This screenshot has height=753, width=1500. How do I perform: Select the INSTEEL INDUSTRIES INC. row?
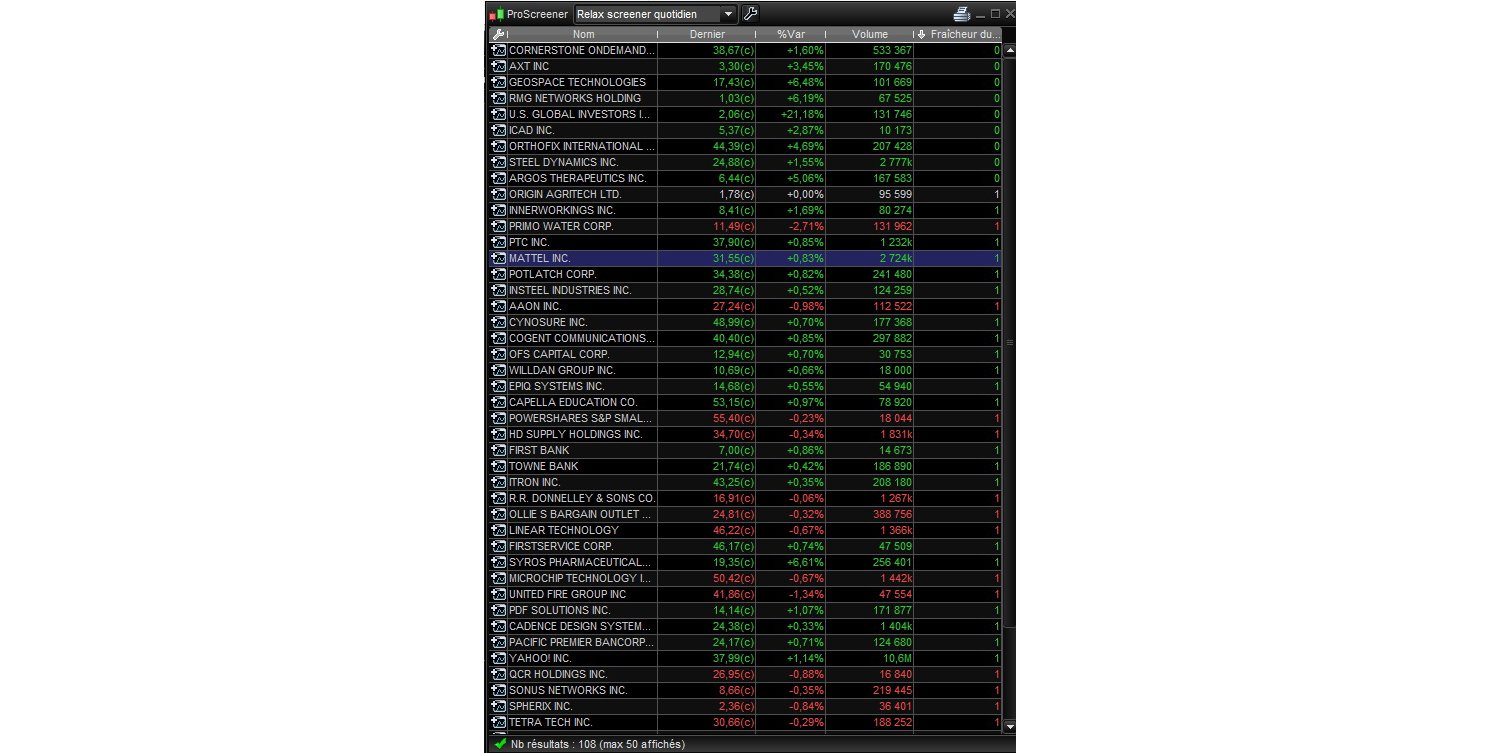click(x=746, y=290)
